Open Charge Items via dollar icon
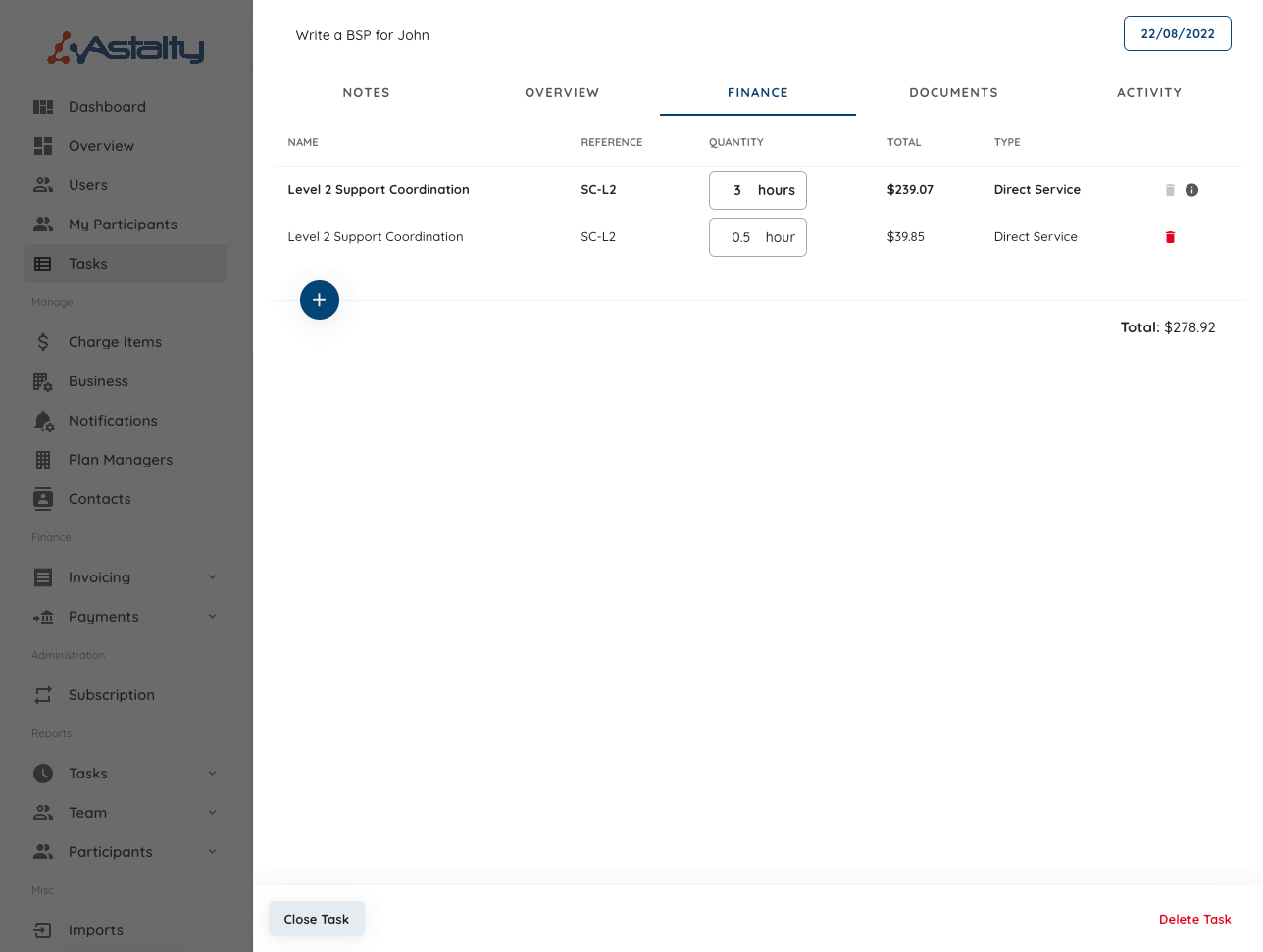 click(x=43, y=342)
